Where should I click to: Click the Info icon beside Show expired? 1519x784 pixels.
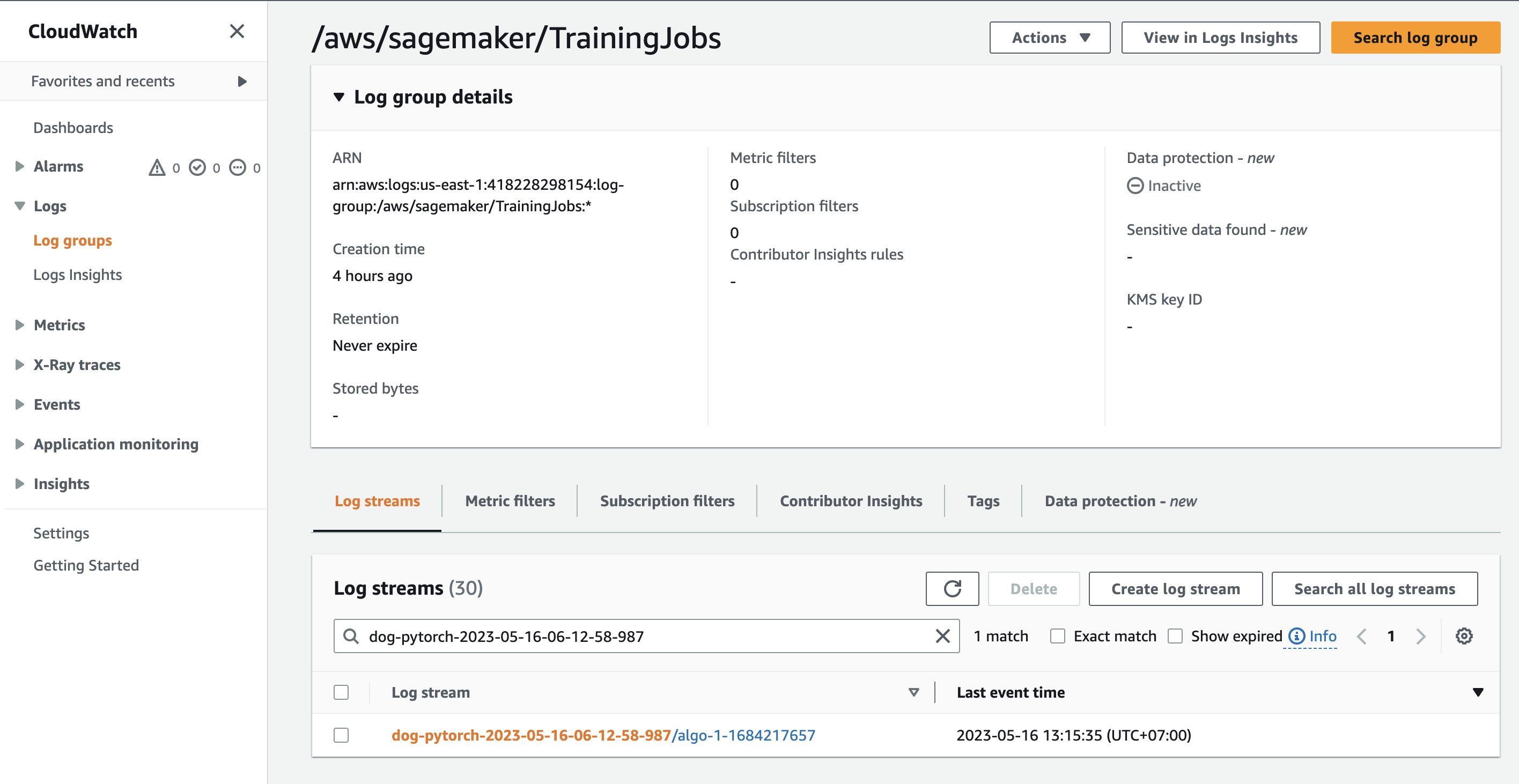coord(1297,636)
